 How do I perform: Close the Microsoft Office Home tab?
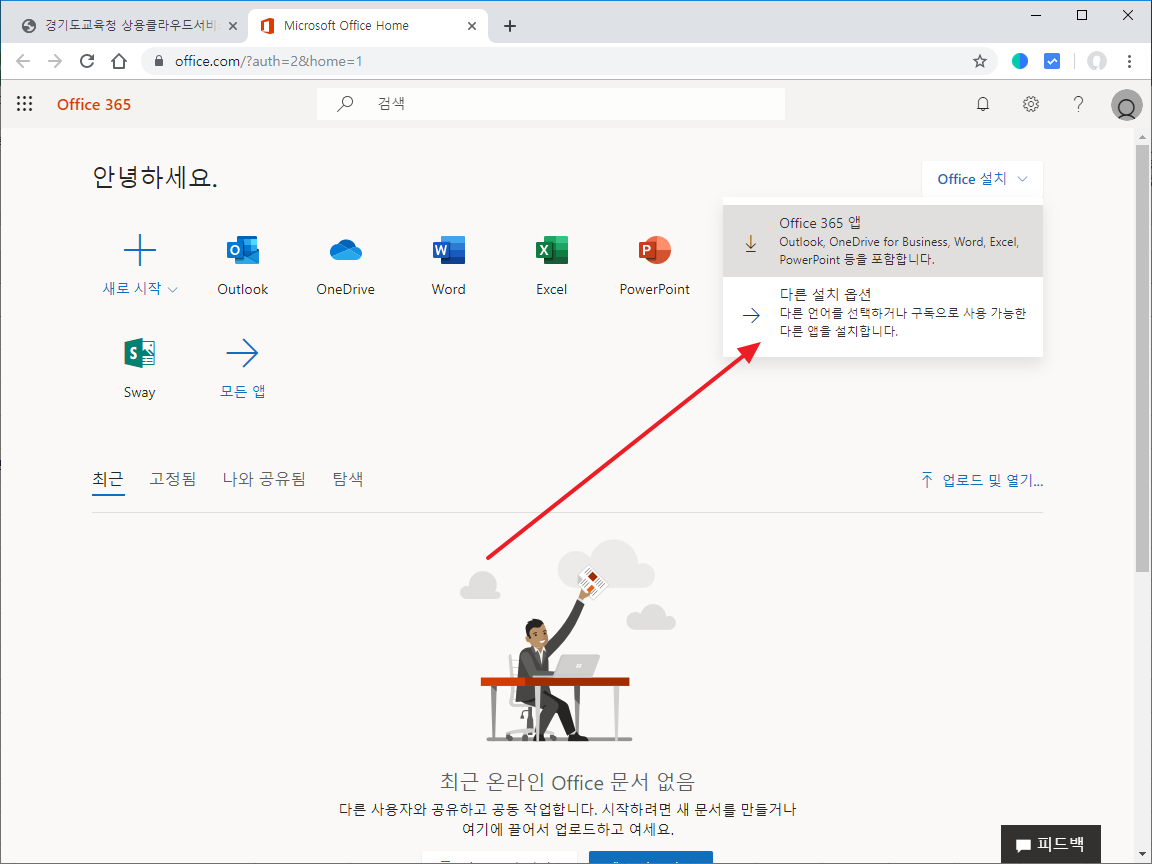point(472,26)
